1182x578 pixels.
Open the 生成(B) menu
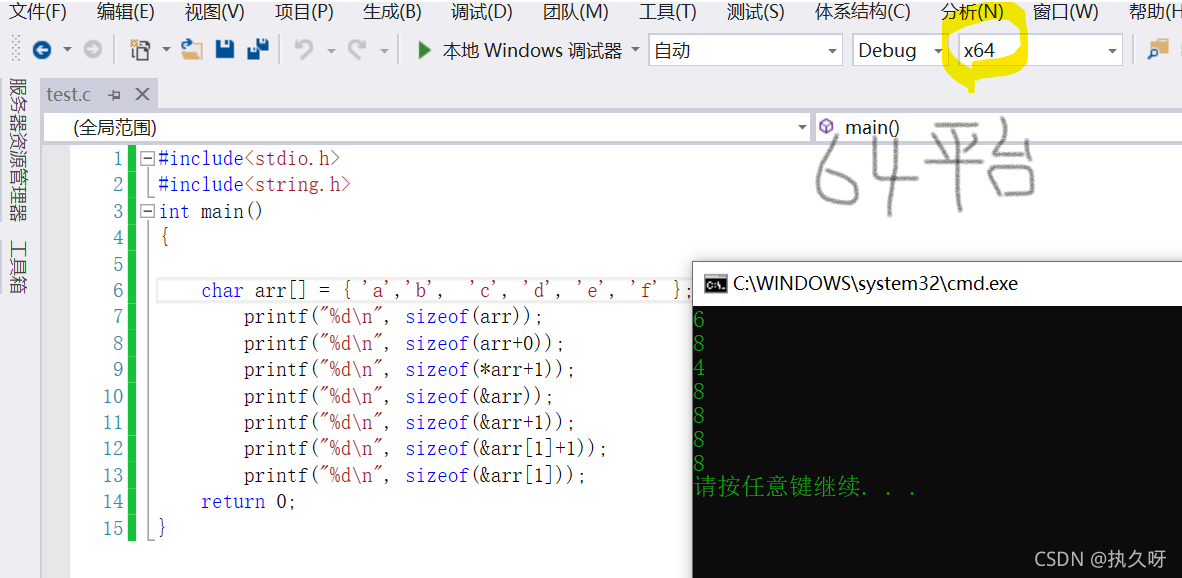[x=392, y=11]
